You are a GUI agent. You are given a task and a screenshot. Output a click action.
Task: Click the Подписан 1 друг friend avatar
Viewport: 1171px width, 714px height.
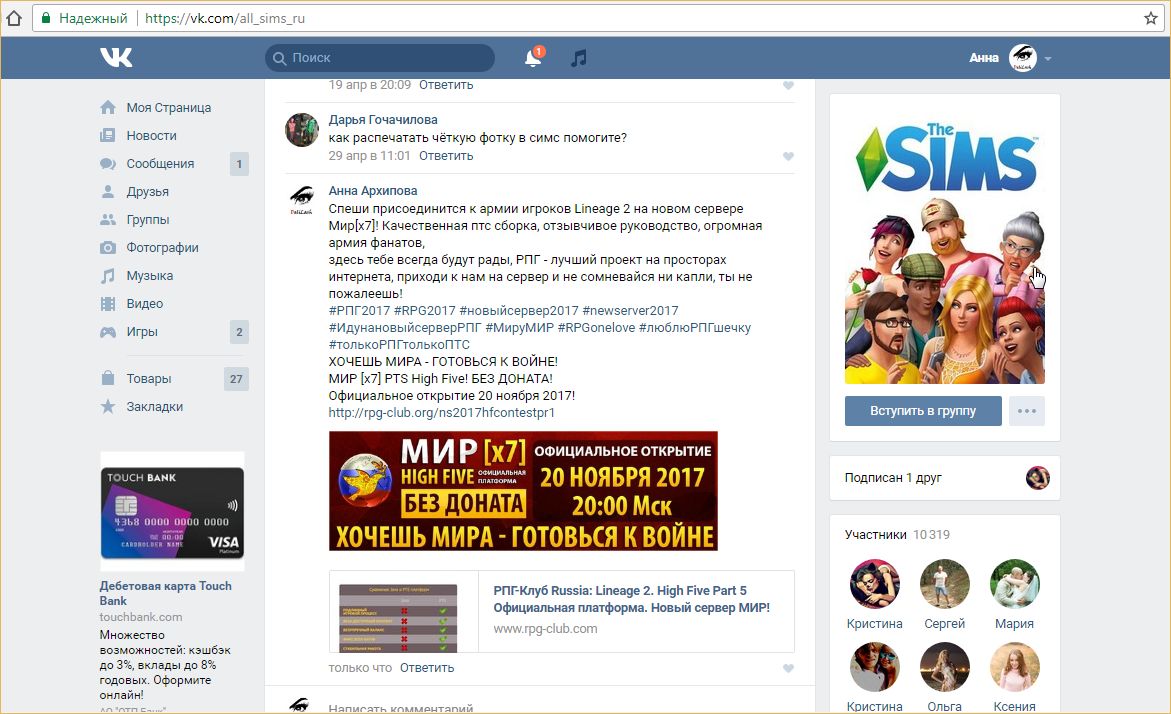(x=1037, y=477)
